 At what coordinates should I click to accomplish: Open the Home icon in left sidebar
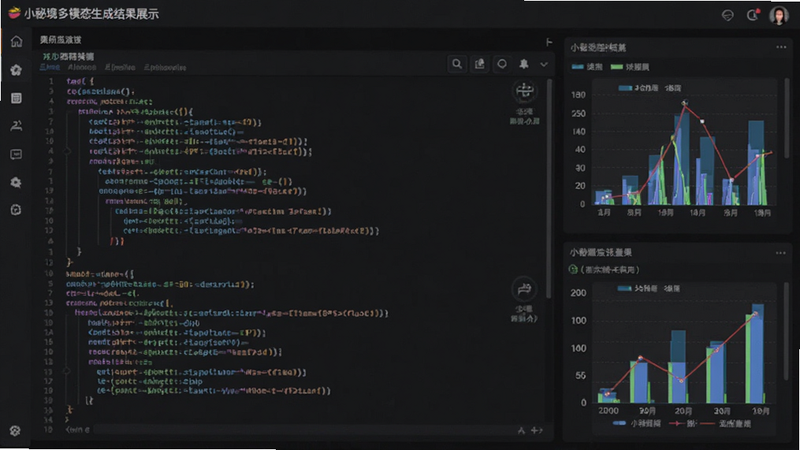click(x=16, y=41)
